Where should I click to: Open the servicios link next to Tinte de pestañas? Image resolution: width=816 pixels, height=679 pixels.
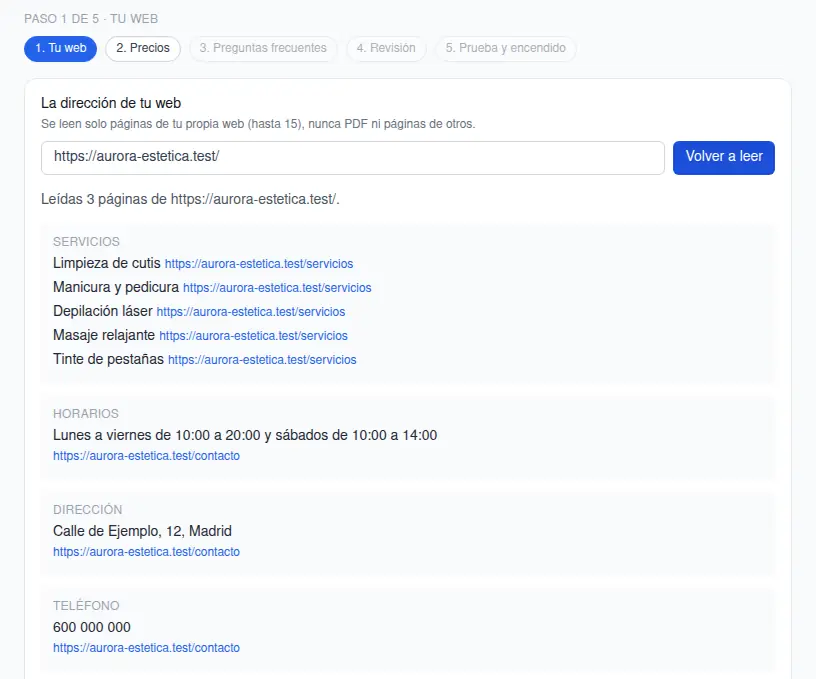coord(262,360)
